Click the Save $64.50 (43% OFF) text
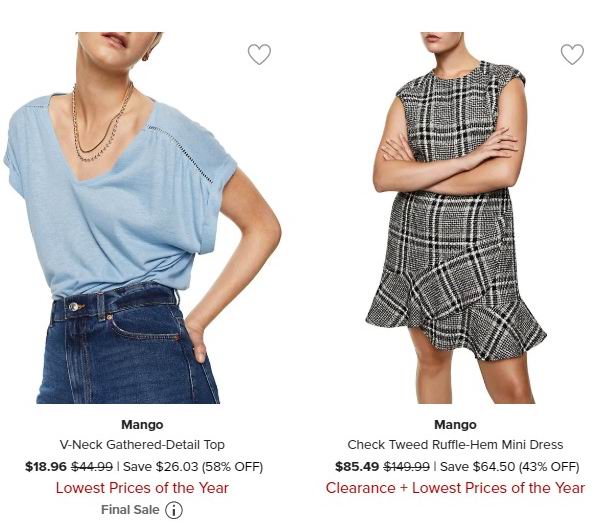Screen dimensions: 612x525 pyautogui.click(x=509, y=466)
